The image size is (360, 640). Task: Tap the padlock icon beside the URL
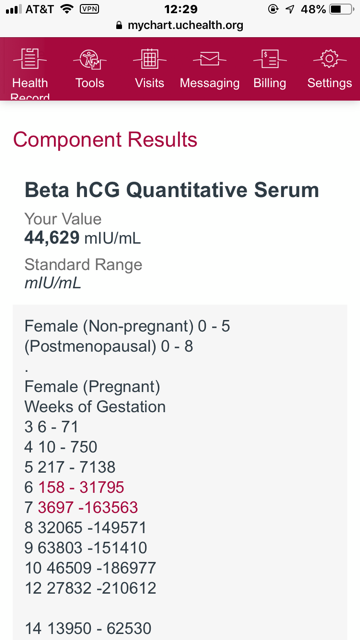tap(119, 26)
